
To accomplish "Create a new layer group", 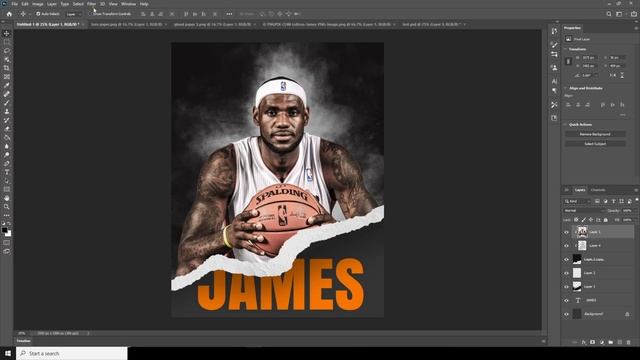I will click(611, 342).
